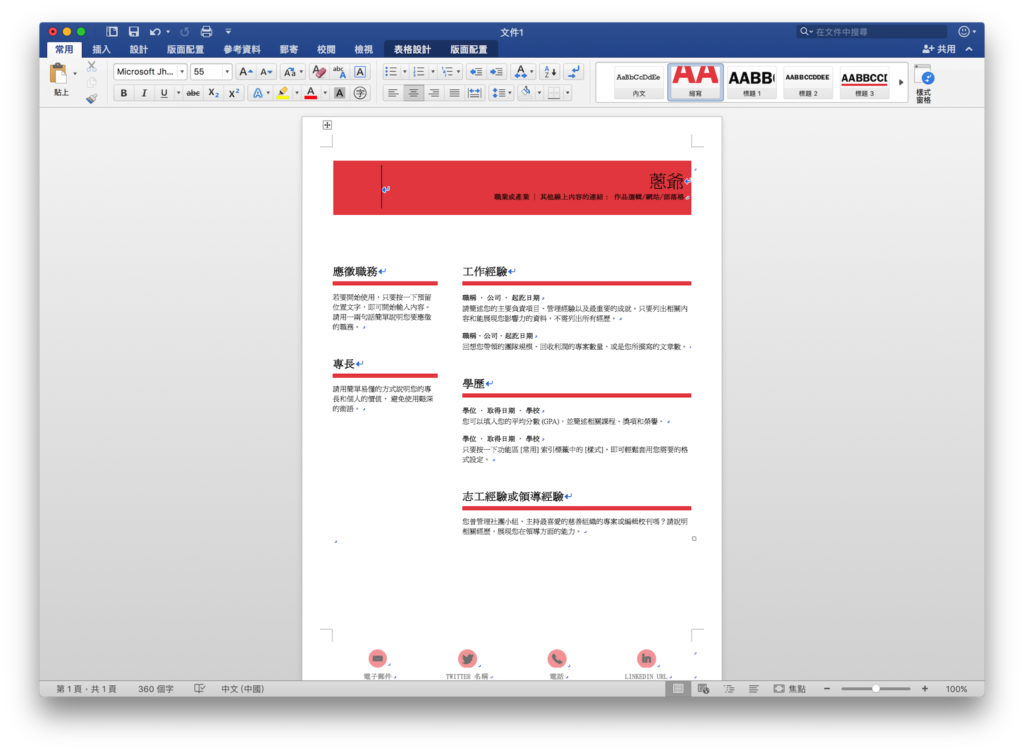
Task: Toggle character shading A button
Action: pyautogui.click(x=340, y=93)
